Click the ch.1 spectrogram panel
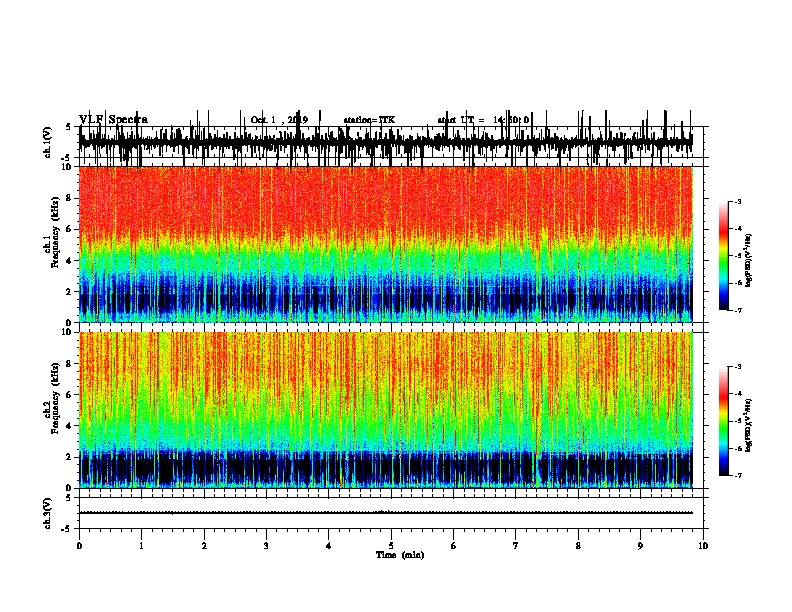Image resolution: width=792 pixels, height=612 pixels. [x=385, y=244]
